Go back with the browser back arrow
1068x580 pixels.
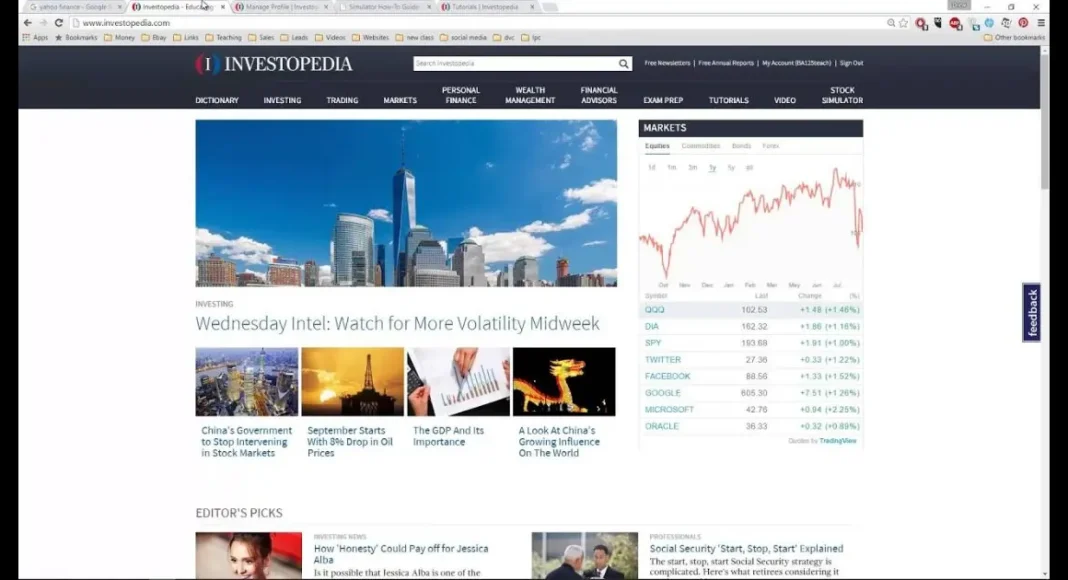[27, 22]
